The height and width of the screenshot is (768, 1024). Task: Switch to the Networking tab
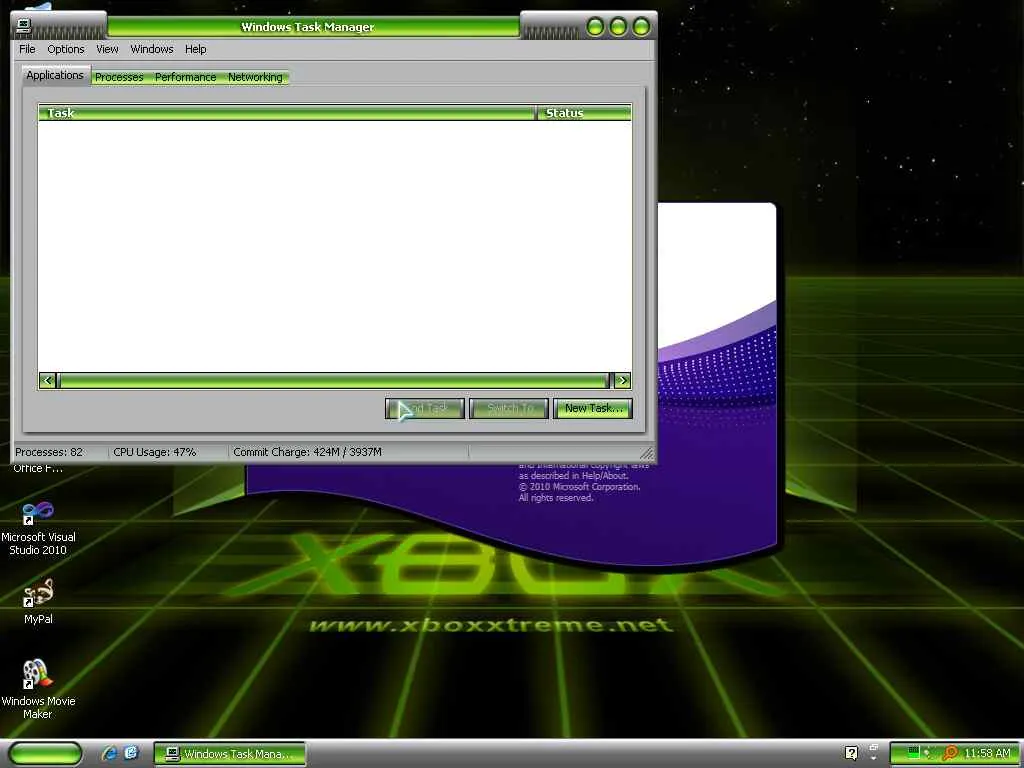pyautogui.click(x=255, y=77)
